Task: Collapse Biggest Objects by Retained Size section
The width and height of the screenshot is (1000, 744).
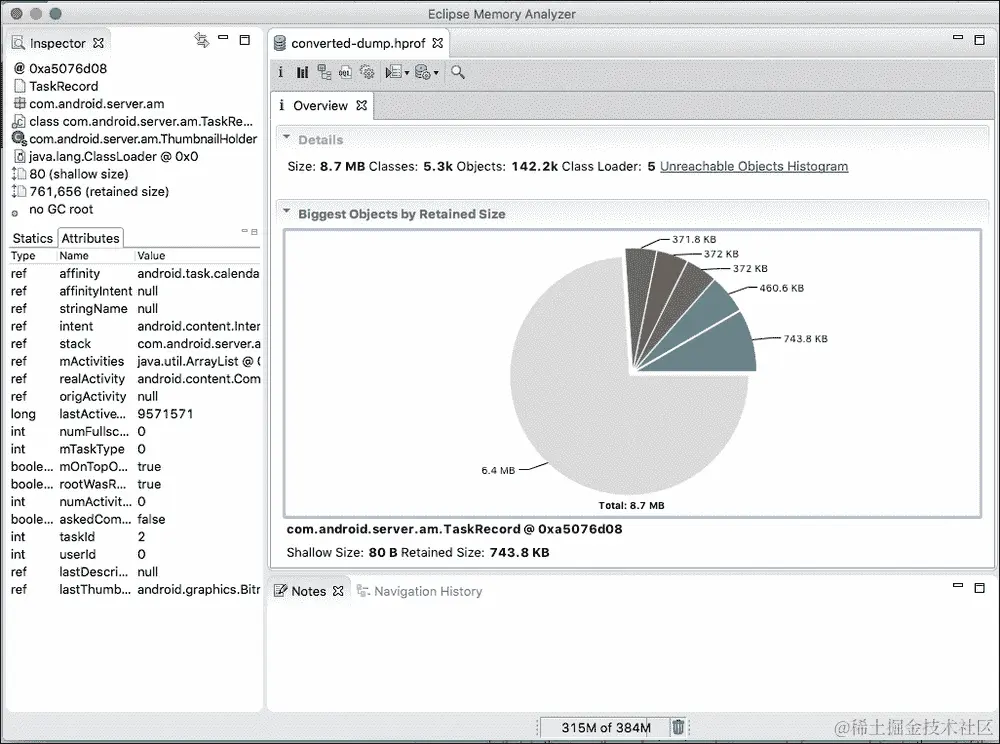Action: 286,211
